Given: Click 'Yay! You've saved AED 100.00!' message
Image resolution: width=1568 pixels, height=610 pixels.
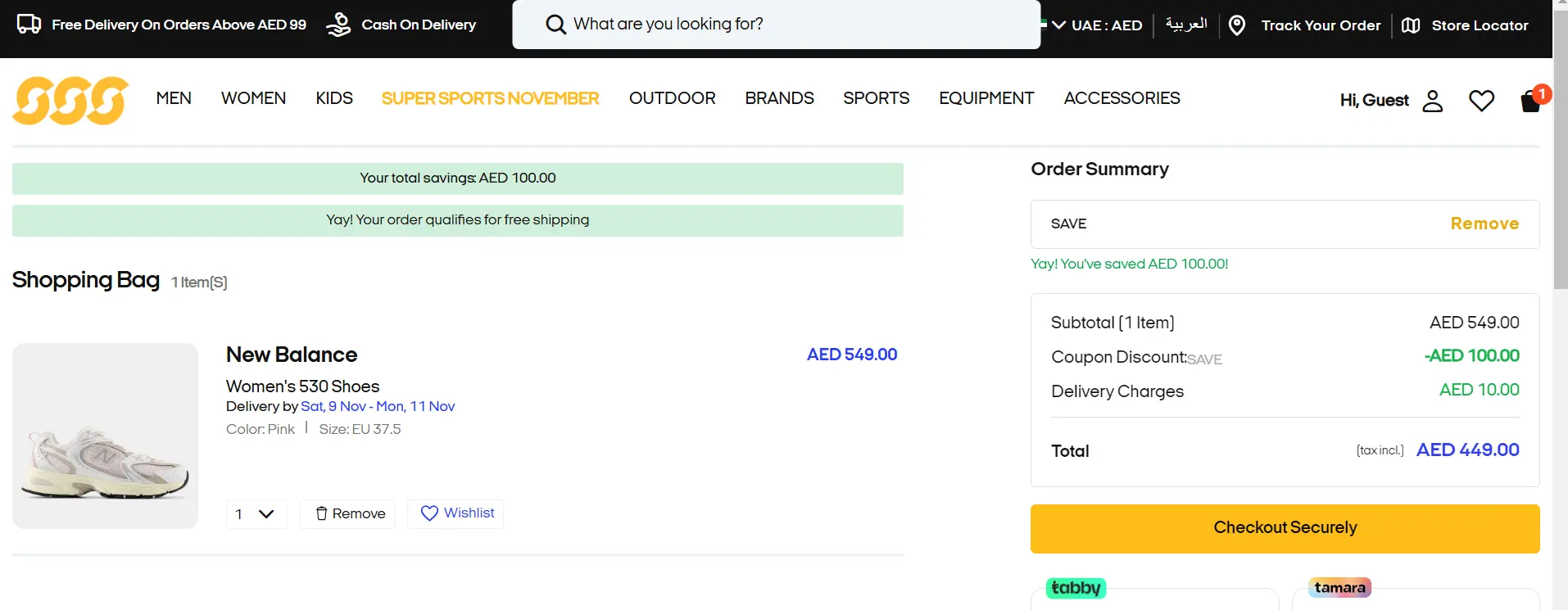Looking at the screenshot, I should (x=1129, y=264).
